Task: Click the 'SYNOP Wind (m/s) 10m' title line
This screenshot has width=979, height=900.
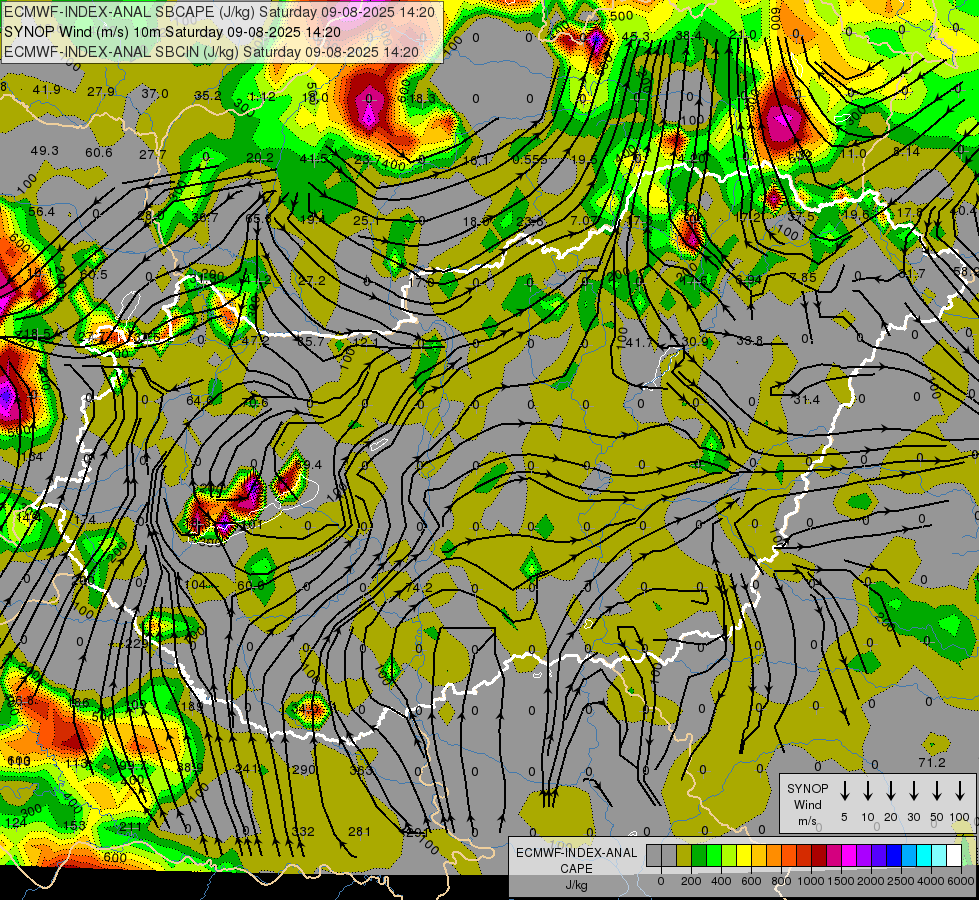Action: 172,32
